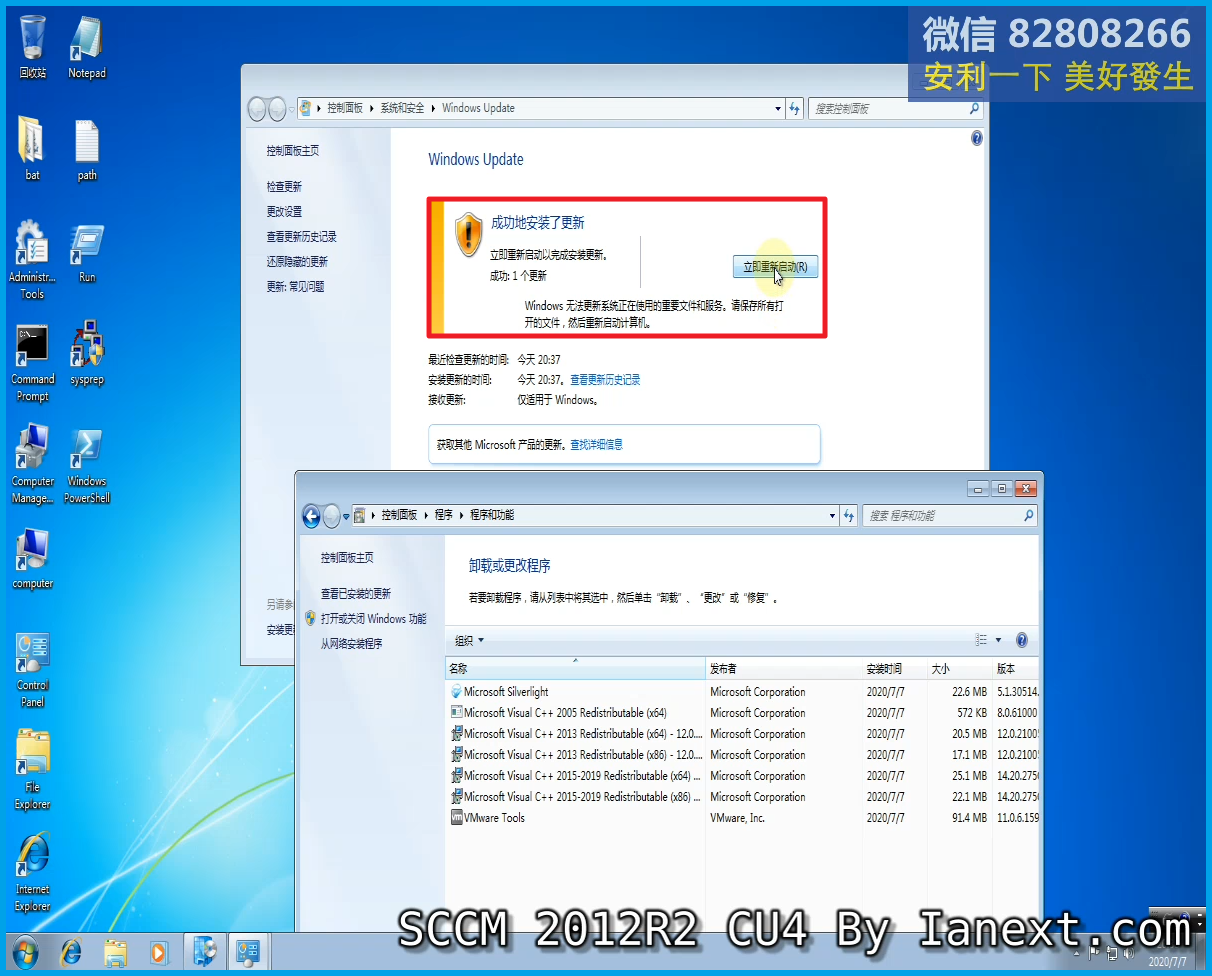
Task: Select Microsoft Visual C++ 2015-2019 Redistributable (x86)
Action: coord(743,797)
